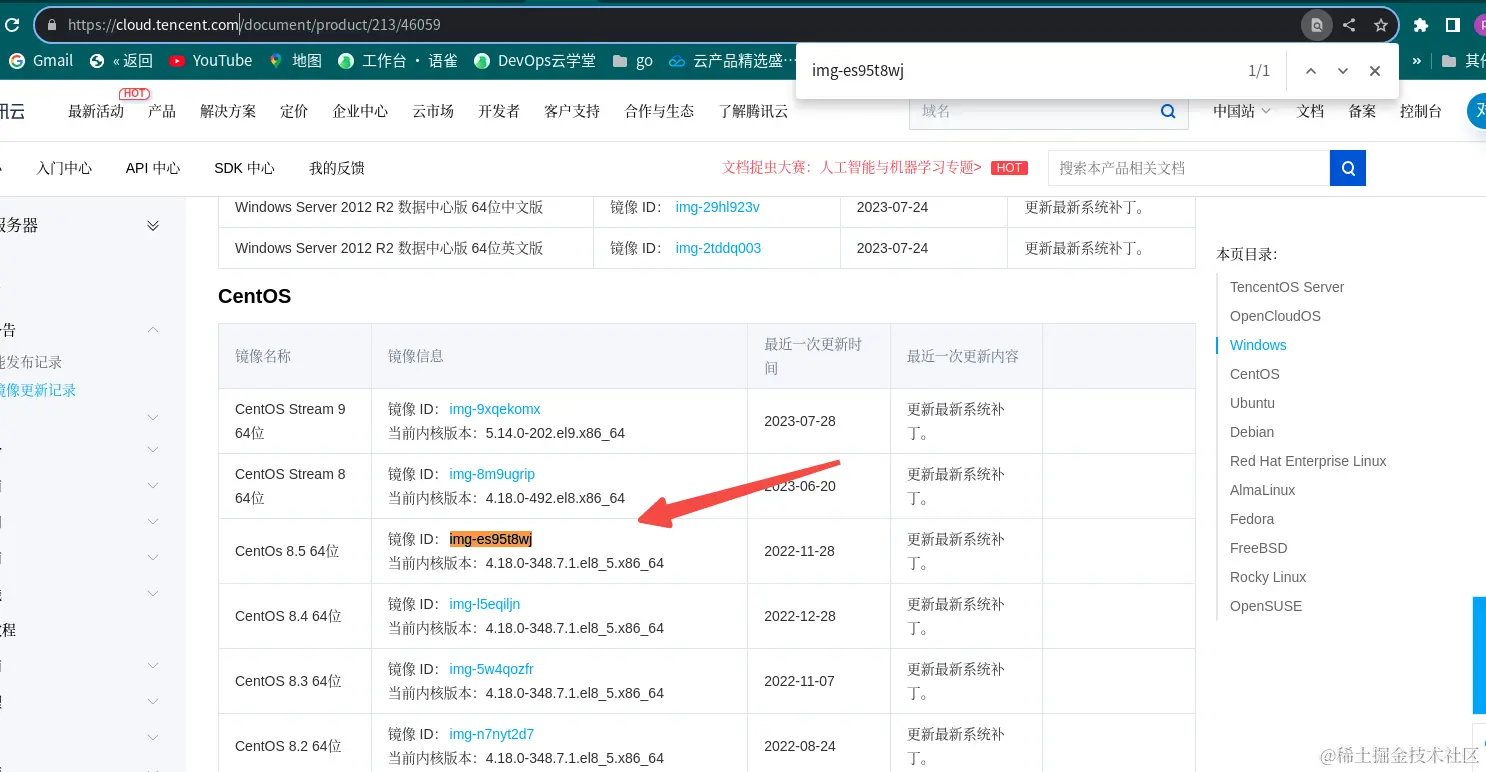The height and width of the screenshot is (772, 1486).
Task: Expand the 中国站 region dropdown
Action: (x=1242, y=111)
